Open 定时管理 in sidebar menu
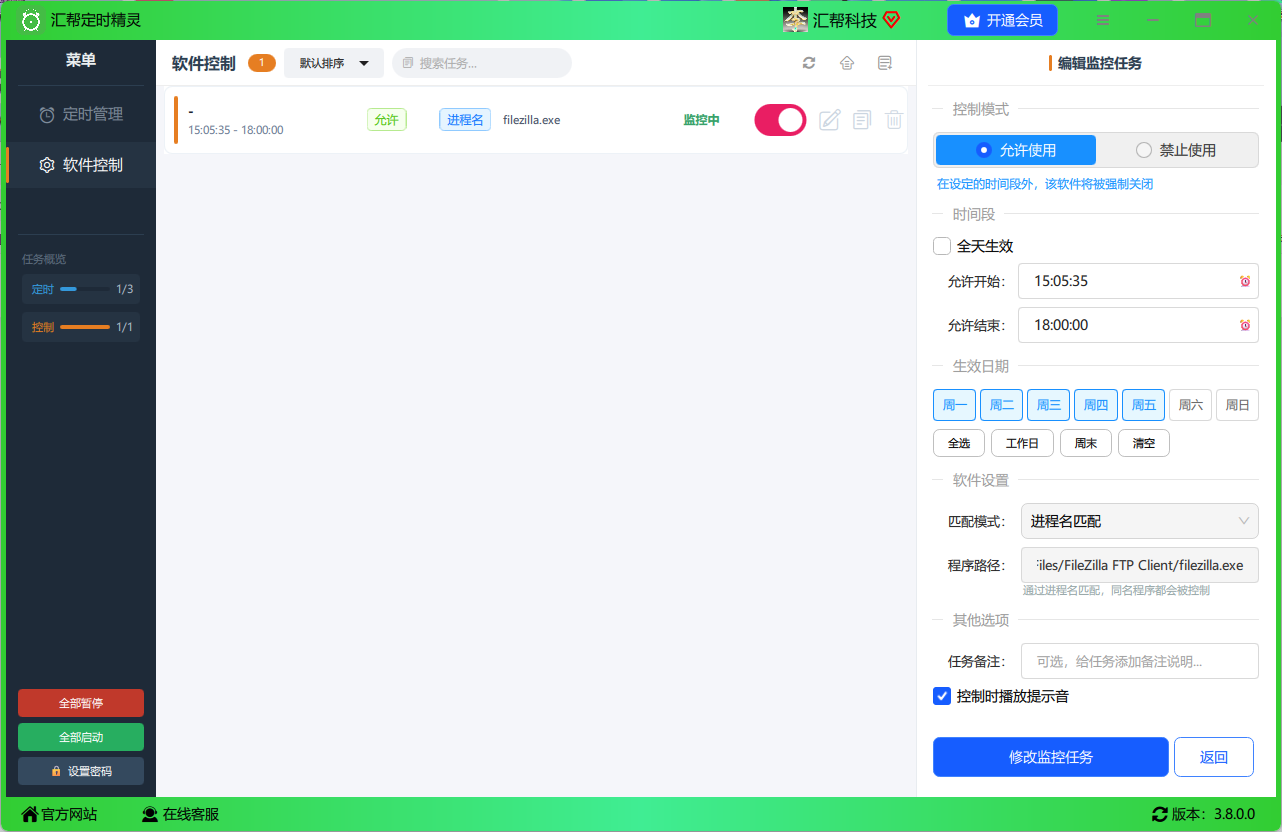1282x832 pixels. [81, 114]
